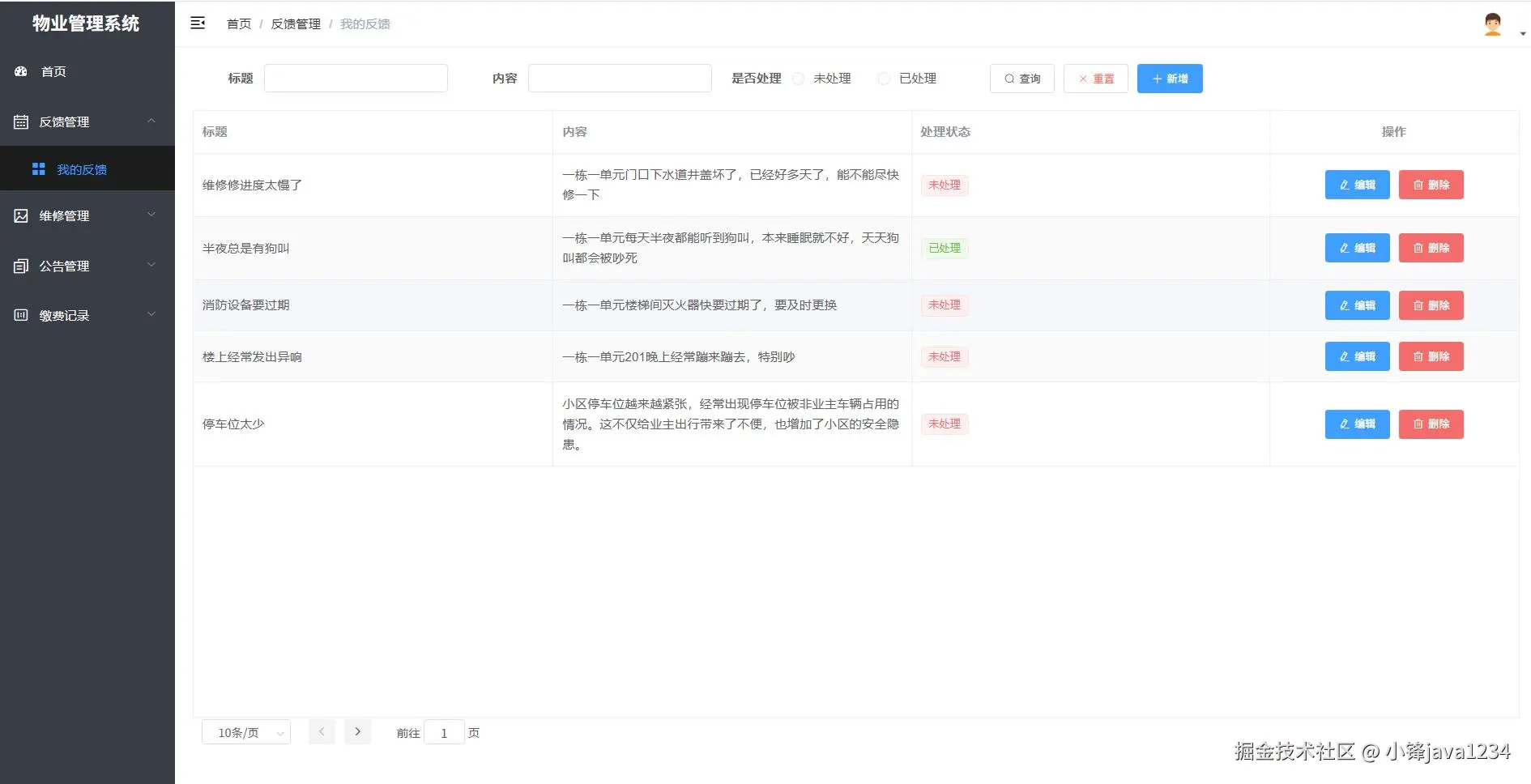Open the 维修管理 sidebar menu
This screenshot has width=1531, height=784.
[87, 215]
